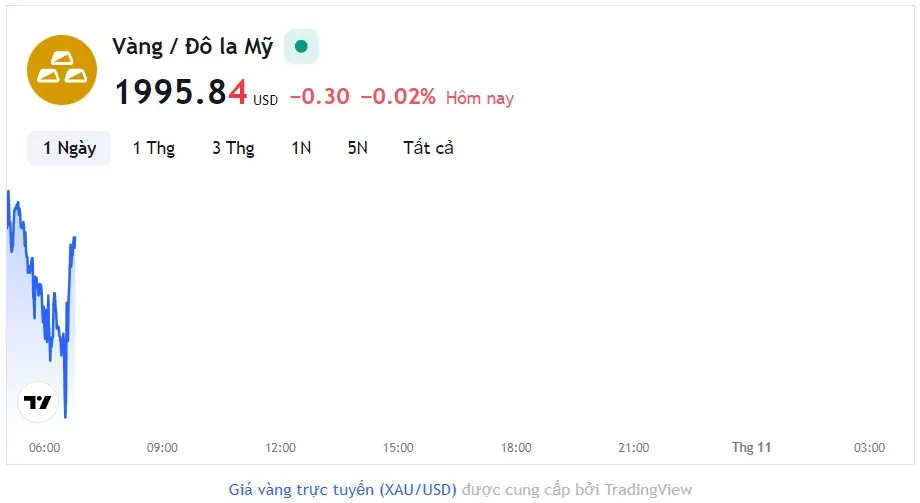The width and height of the screenshot is (920, 503).
Task: Select the 1 Ngày time range tab
Action: [69, 148]
